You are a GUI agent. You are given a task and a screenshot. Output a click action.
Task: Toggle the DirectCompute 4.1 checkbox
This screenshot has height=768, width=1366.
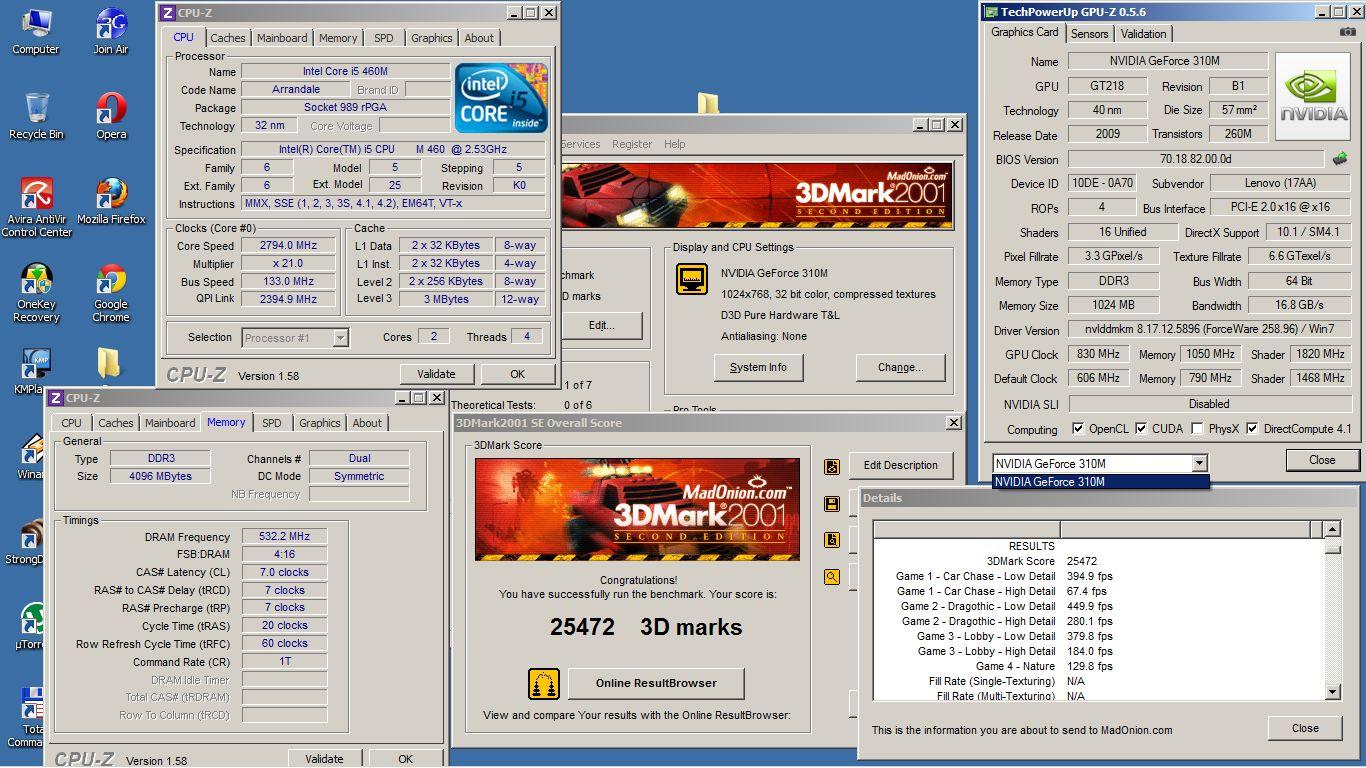pos(1252,429)
